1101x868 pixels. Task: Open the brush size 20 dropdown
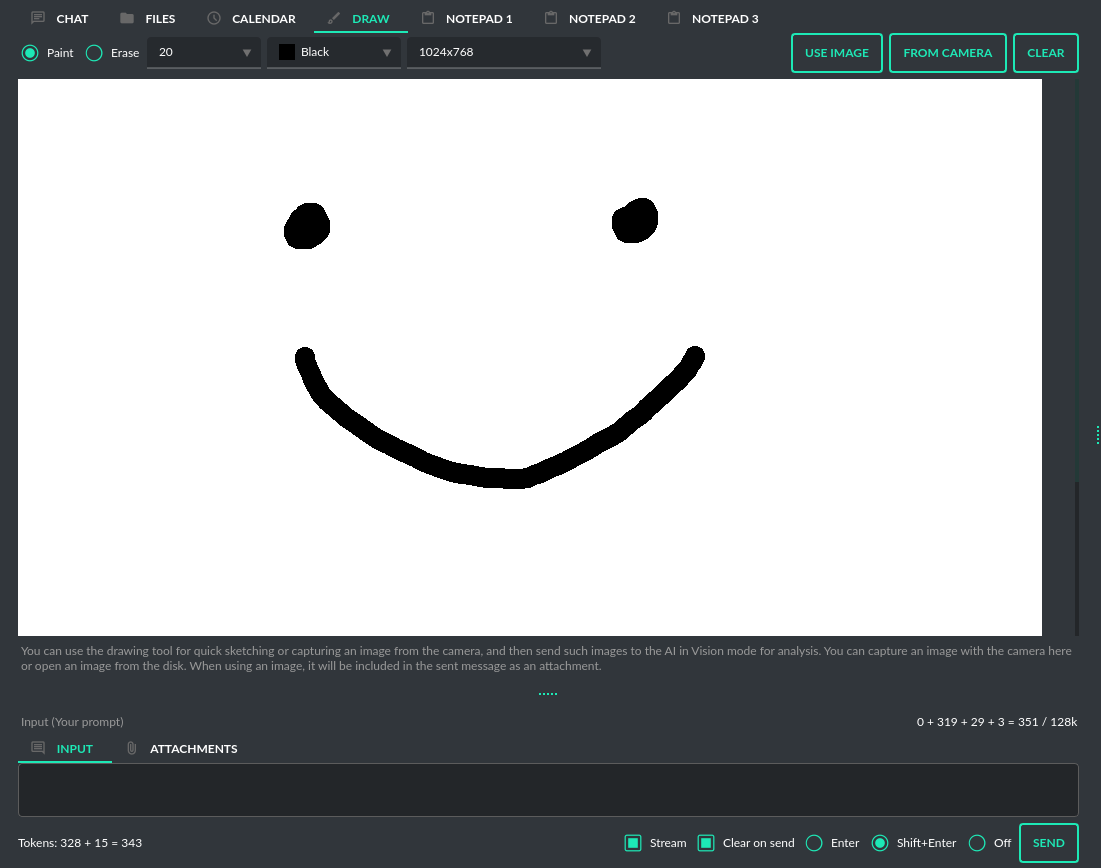(204, 53)
